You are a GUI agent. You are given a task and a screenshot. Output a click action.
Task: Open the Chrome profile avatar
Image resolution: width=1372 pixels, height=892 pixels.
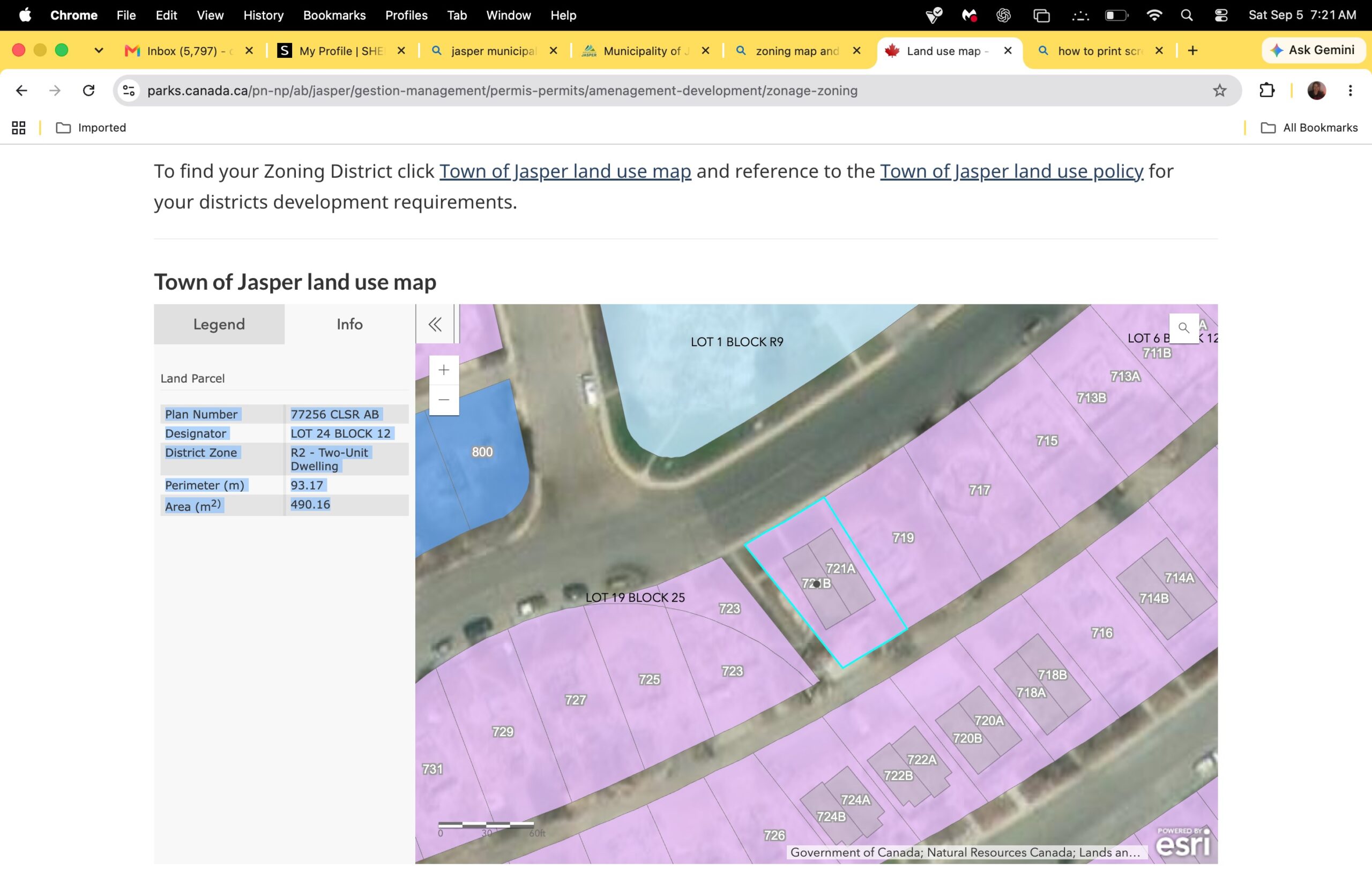tap(1317, 91)
